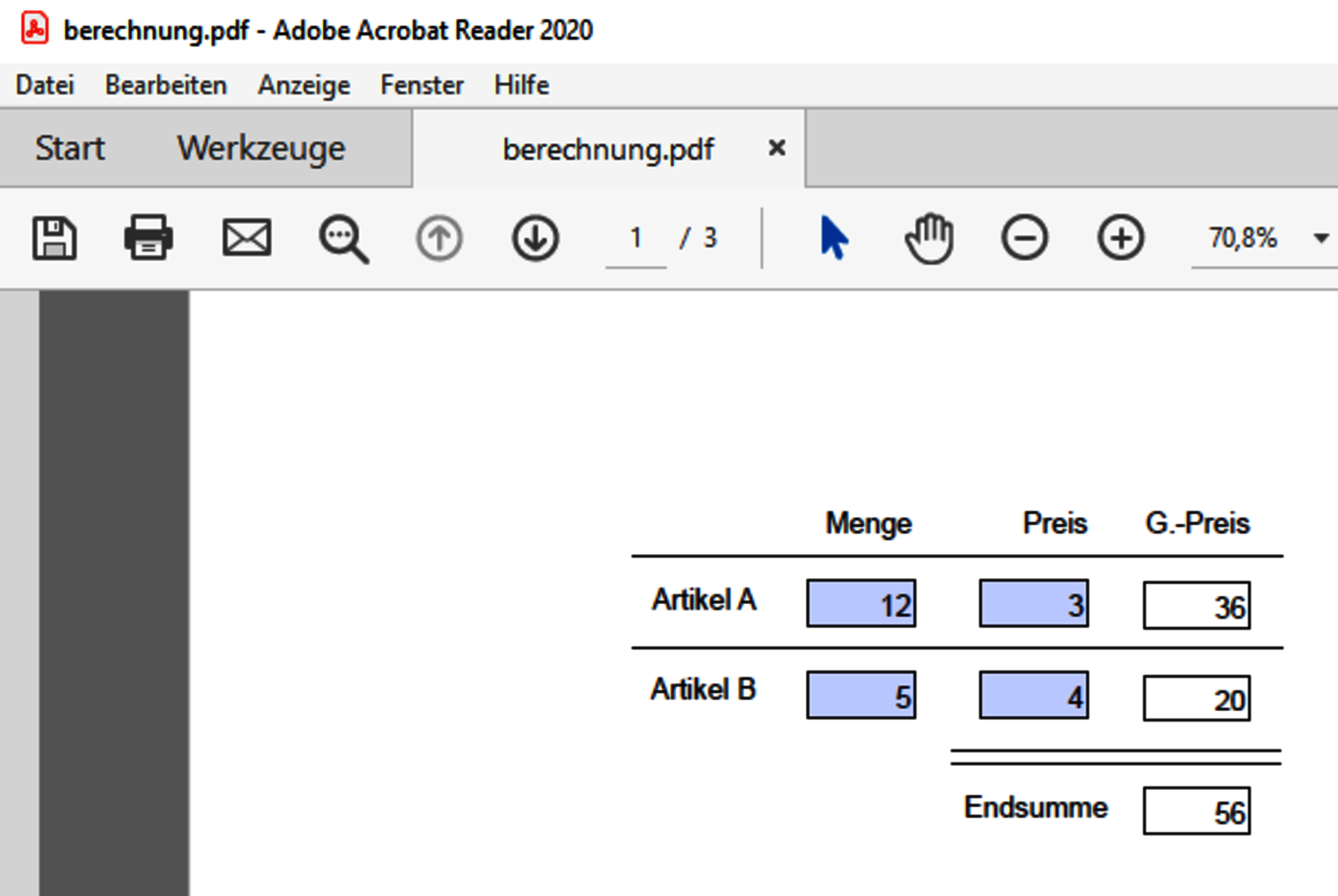Open the Datei menu
The width and height of the screenshot is (1338, 896).
45,85
